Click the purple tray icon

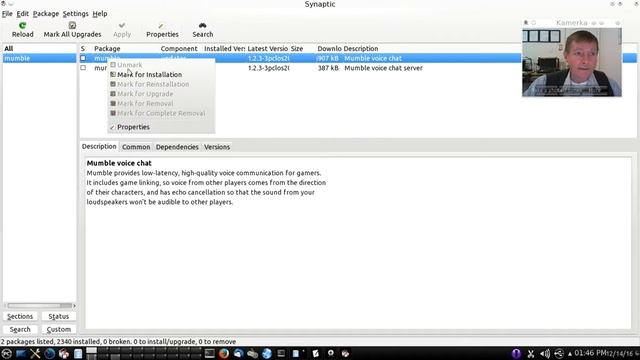coord(516,353)
